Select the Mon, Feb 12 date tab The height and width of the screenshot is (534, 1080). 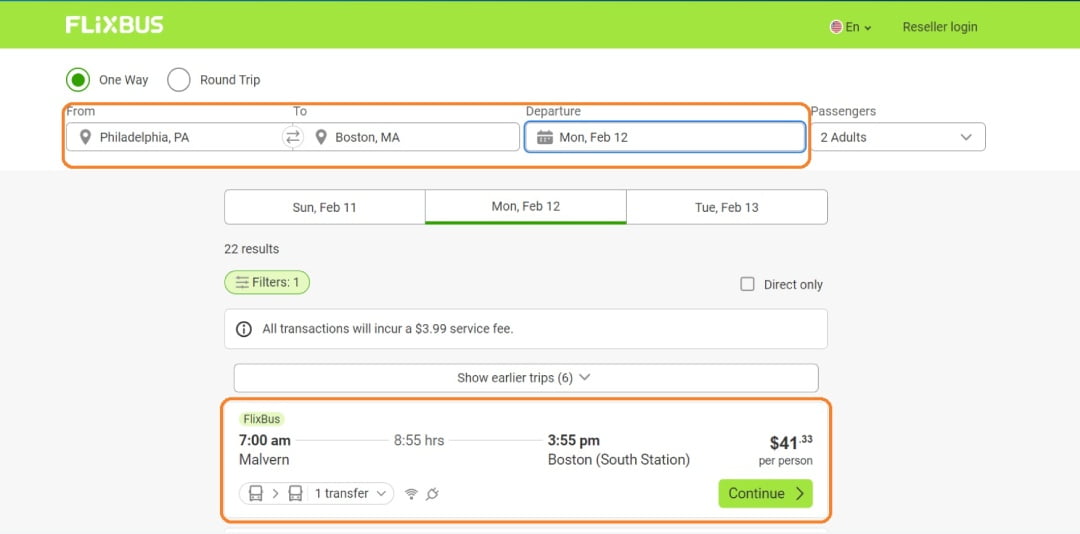(x=526, y=207)
